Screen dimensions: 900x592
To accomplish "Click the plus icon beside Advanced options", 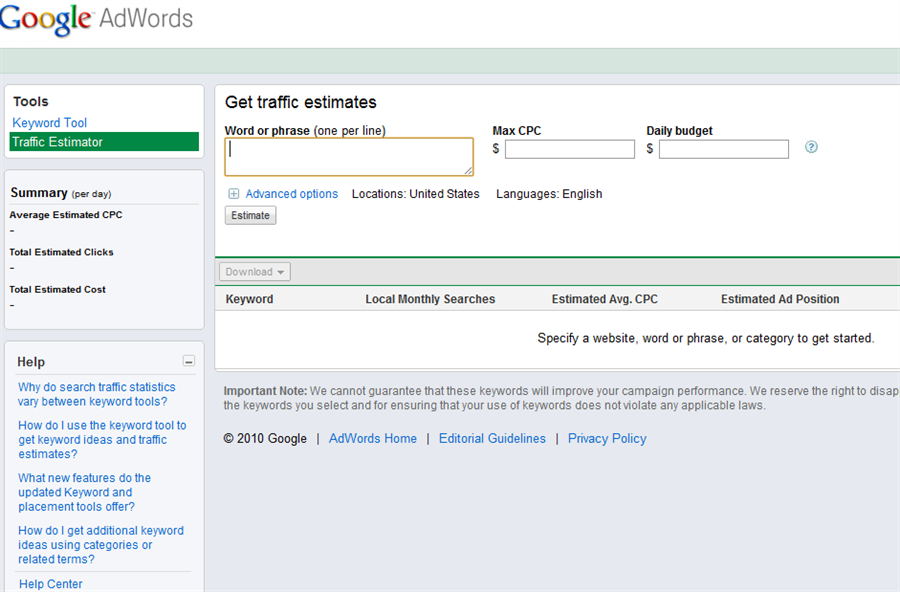I will [x=233, y=193].
